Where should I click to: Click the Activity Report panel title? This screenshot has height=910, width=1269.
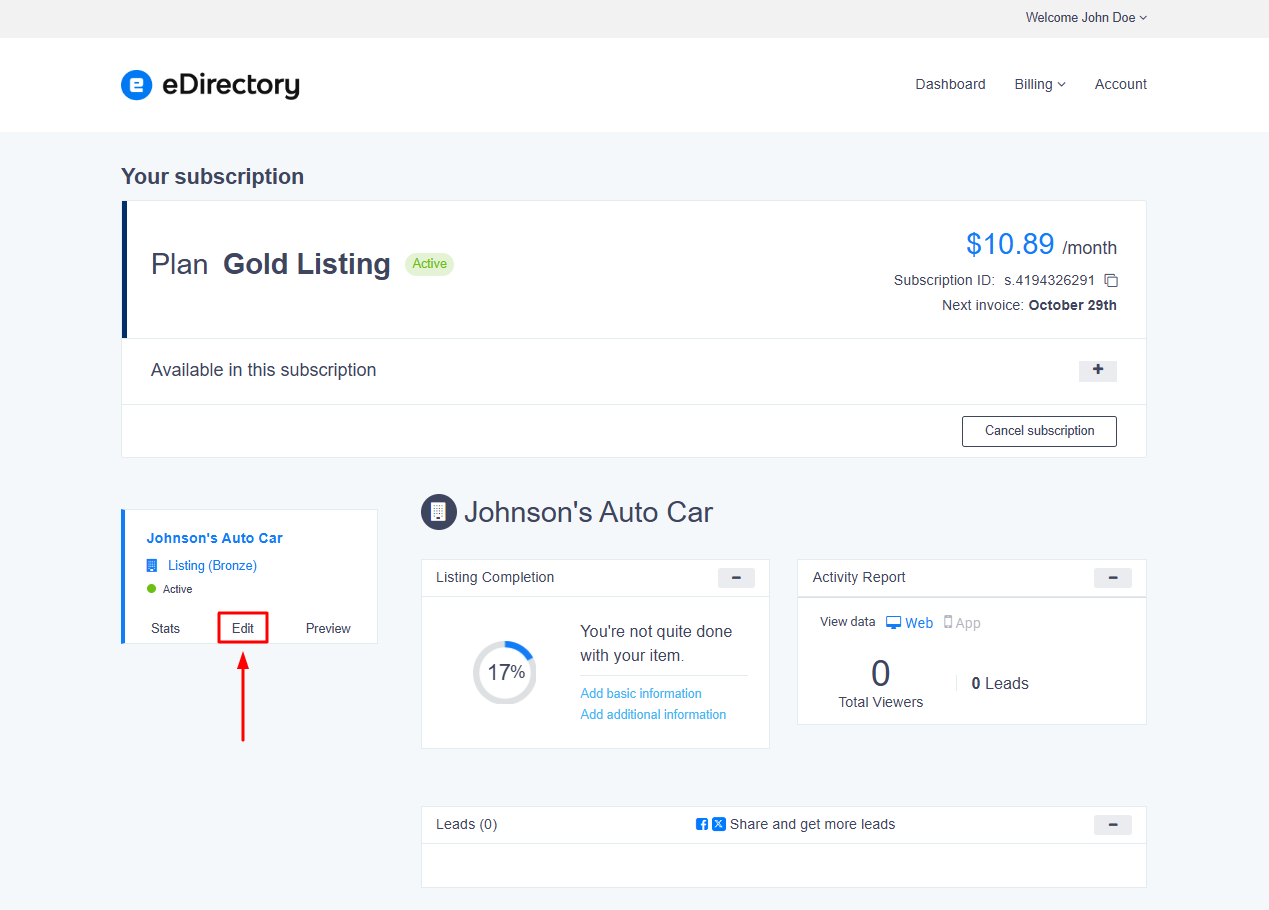point(859,578)
